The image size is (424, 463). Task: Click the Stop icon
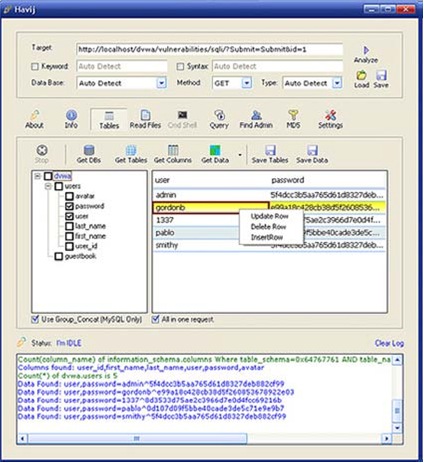pos(42,150)
